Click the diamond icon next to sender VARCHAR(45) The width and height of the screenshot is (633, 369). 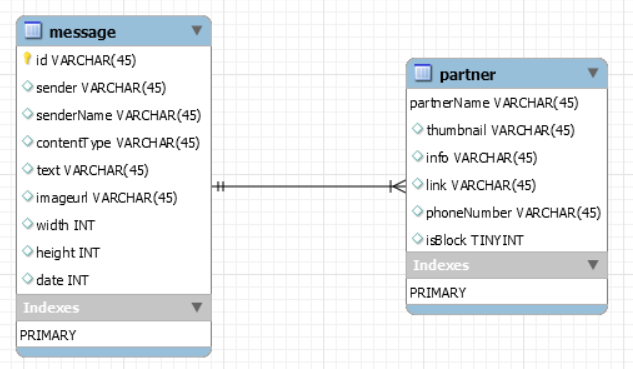(x=27, y=86)
